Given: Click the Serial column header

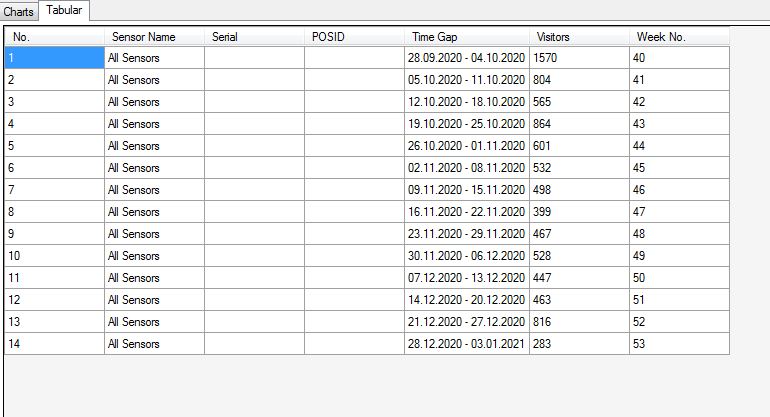Looking at the screenshot, I should pos(254,37).
